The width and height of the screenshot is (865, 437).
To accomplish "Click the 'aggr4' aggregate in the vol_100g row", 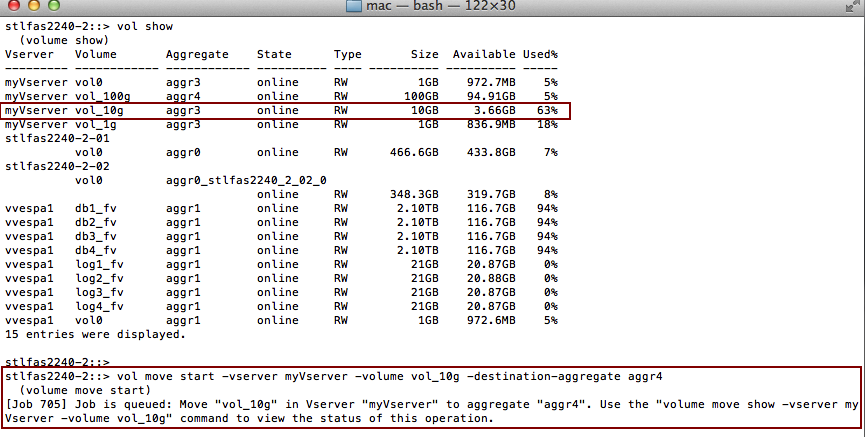I will tap(183, 97).
